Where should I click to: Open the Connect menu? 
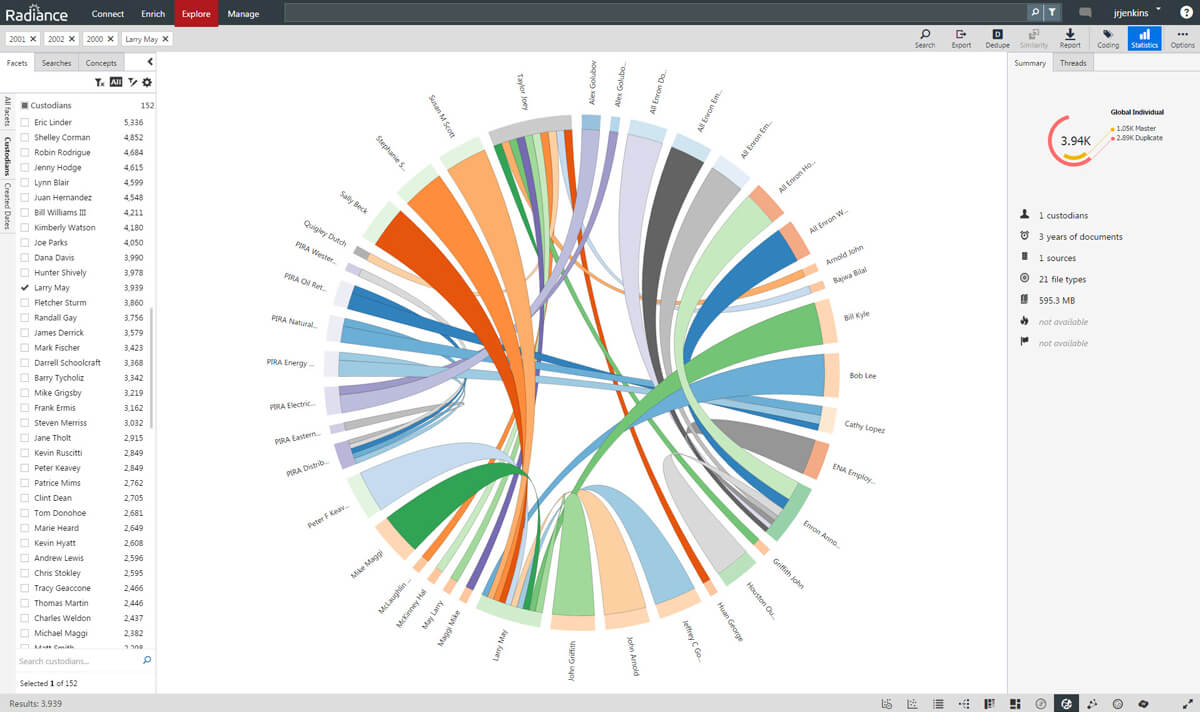click(108, 14)
